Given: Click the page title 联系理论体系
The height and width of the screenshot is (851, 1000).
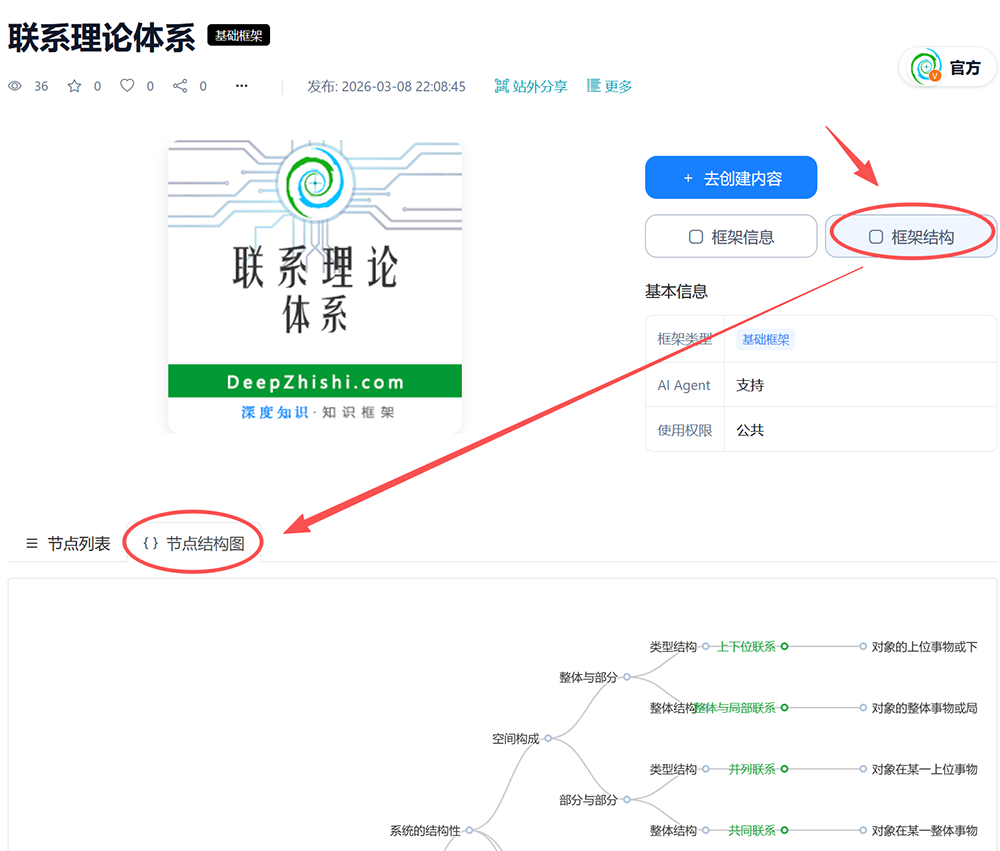Looking at the screenshot, I should coord(101,38).
